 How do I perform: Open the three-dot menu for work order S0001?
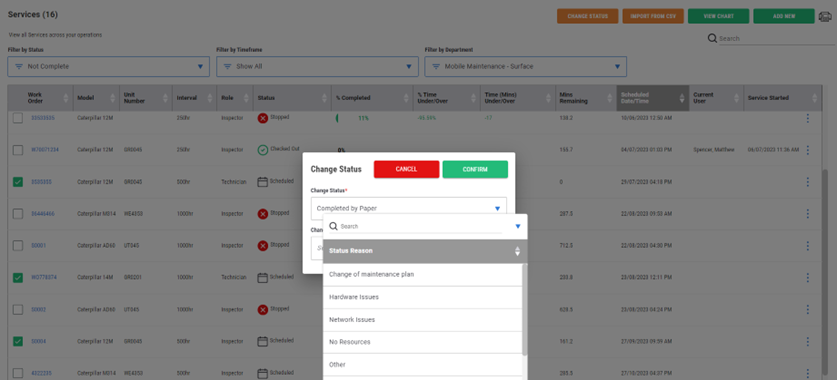point(808,246)
